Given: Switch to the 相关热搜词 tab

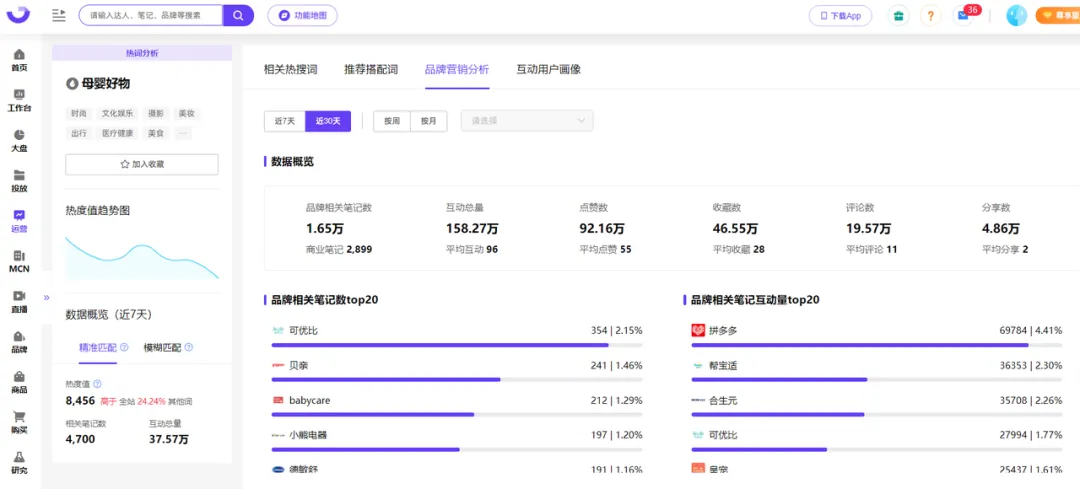Looking at the screenshot, I should coord(291,70).
